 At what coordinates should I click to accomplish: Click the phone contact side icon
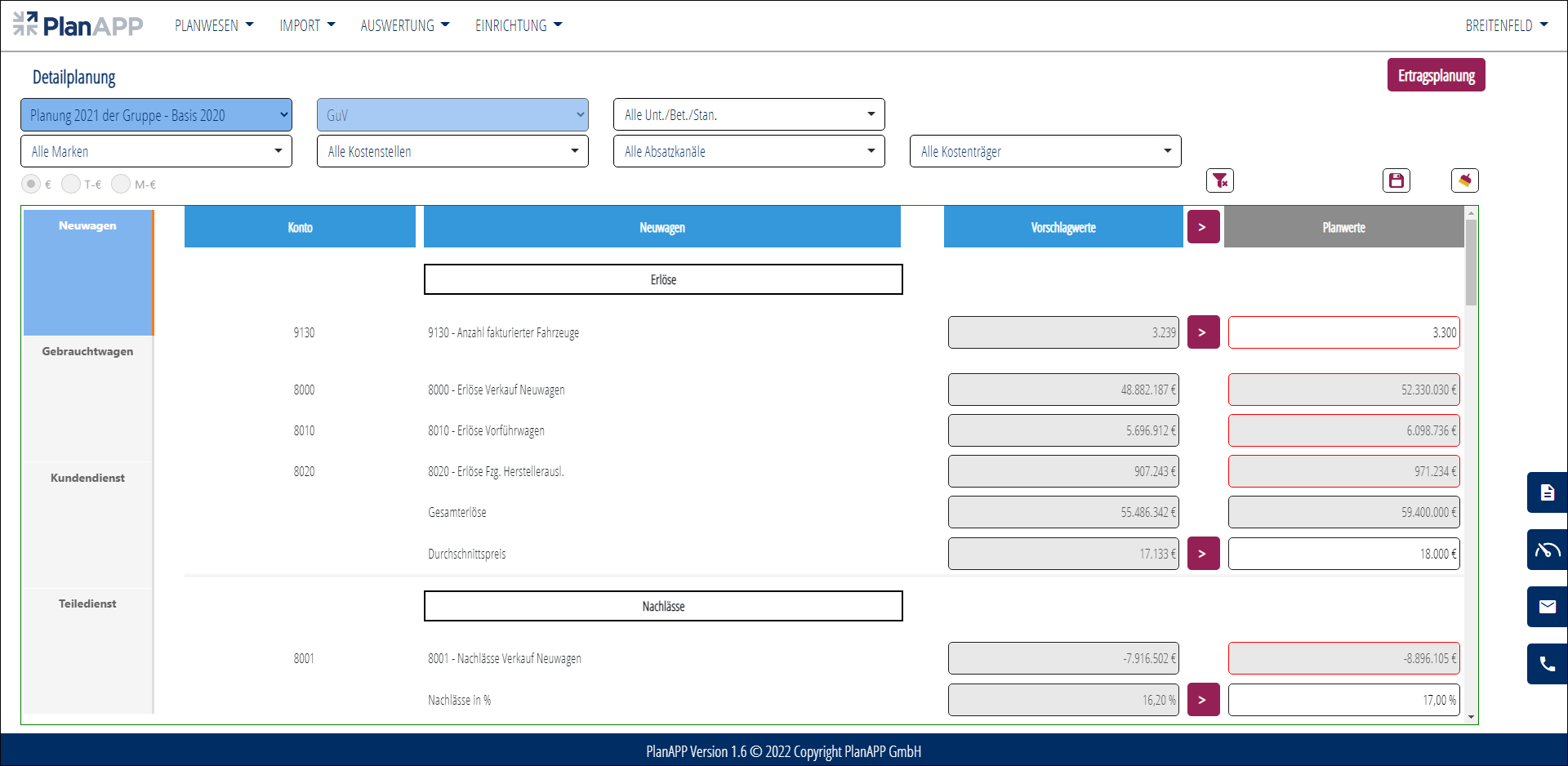(1547, 664)
